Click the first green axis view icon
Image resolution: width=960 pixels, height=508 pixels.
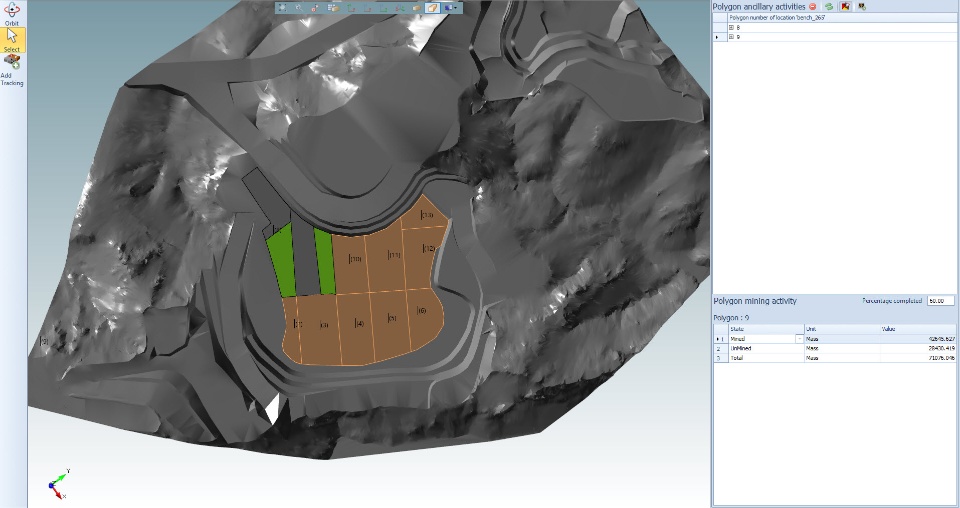pos(351,7)
